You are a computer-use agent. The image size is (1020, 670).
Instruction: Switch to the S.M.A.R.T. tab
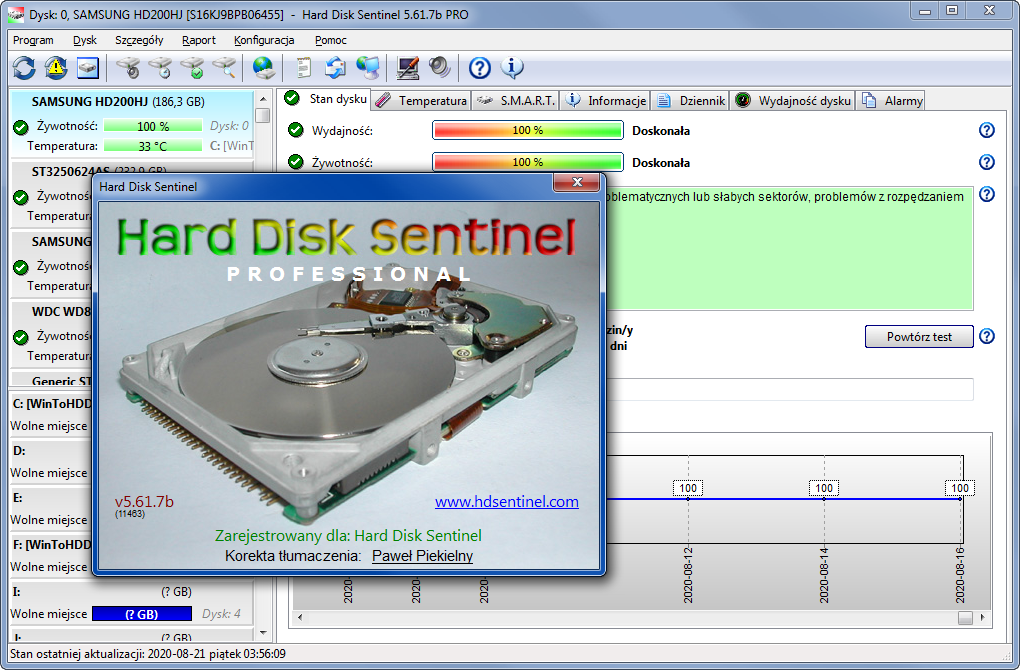tap(516, 100)
